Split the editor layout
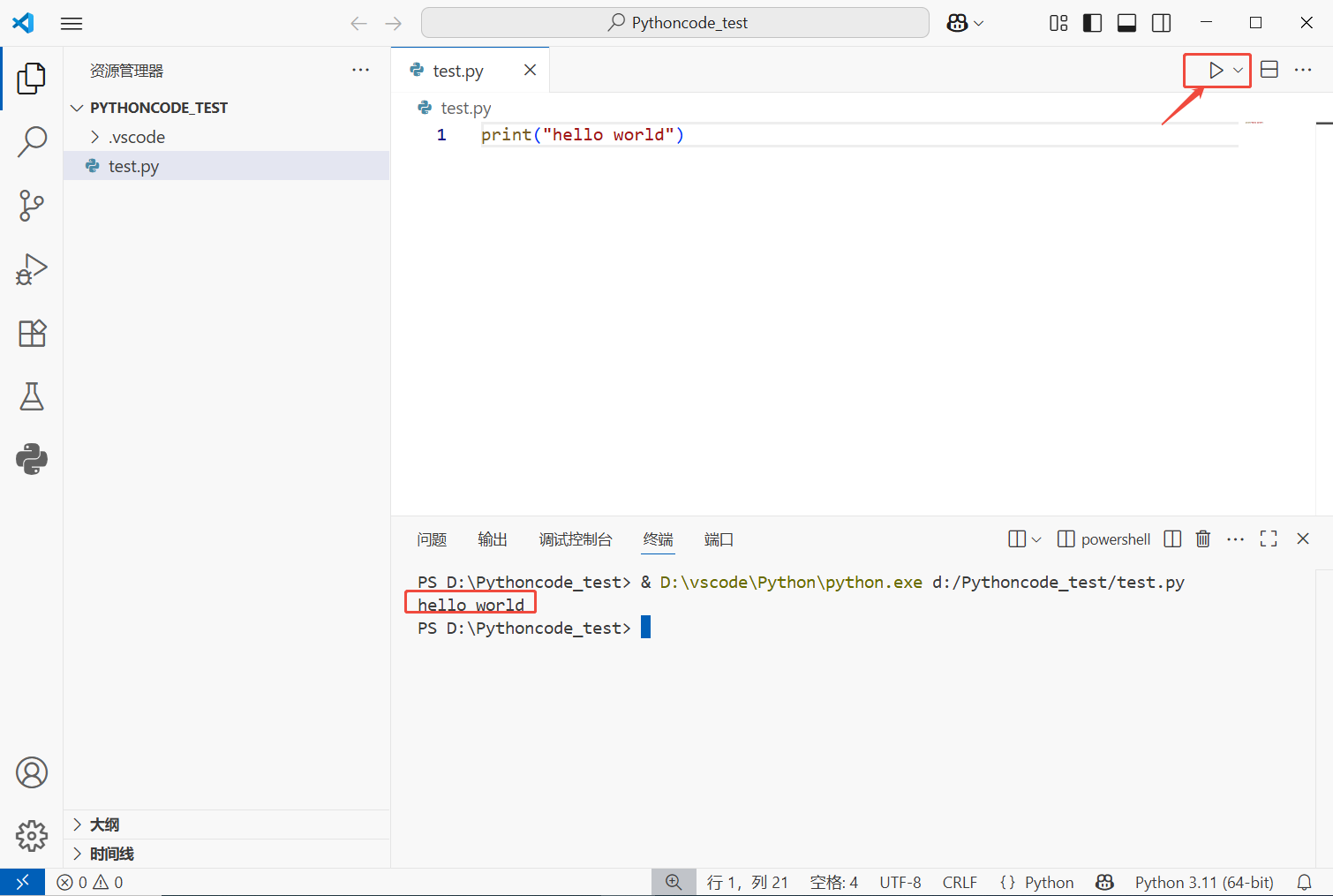 pos(1269,70)
